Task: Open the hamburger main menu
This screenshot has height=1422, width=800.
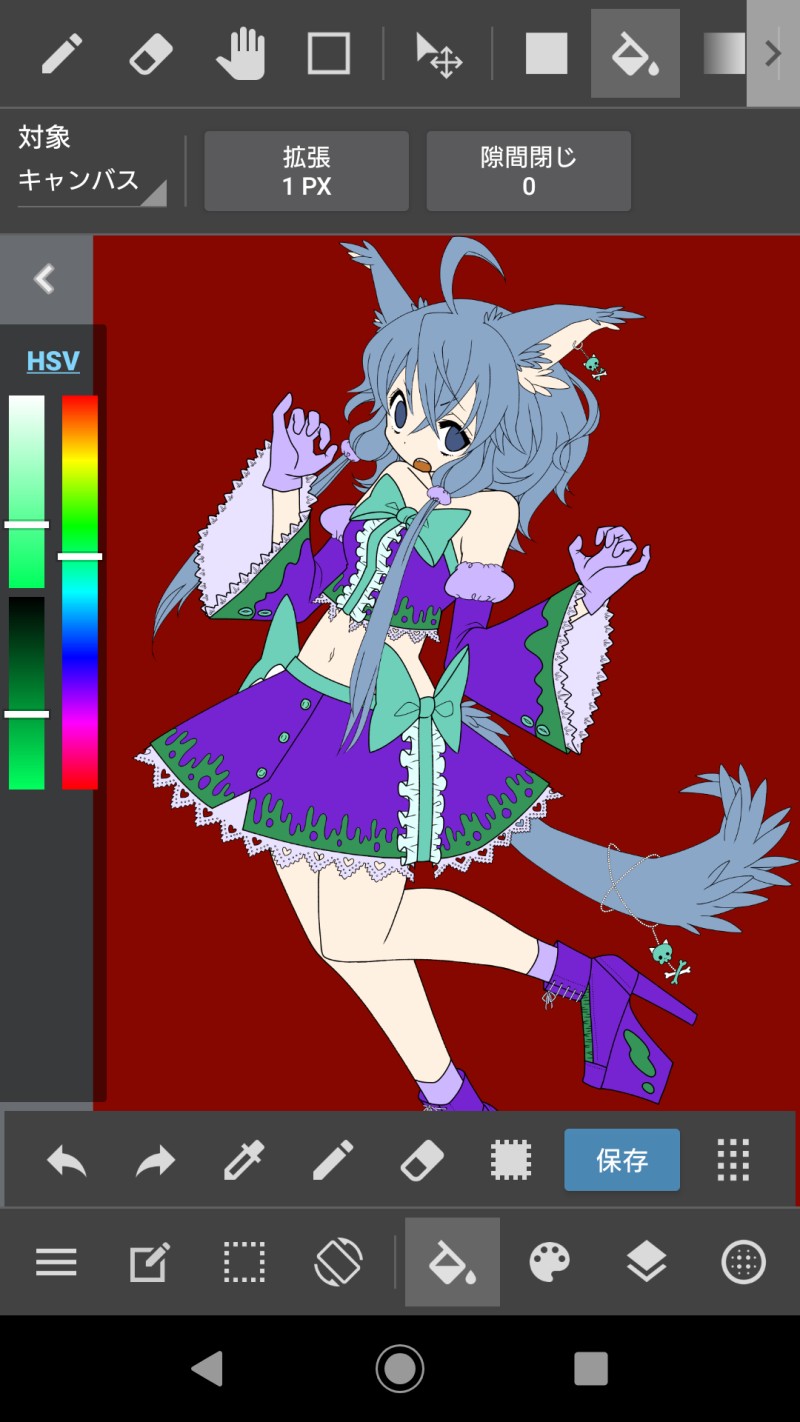Action: coord(56,1262)
